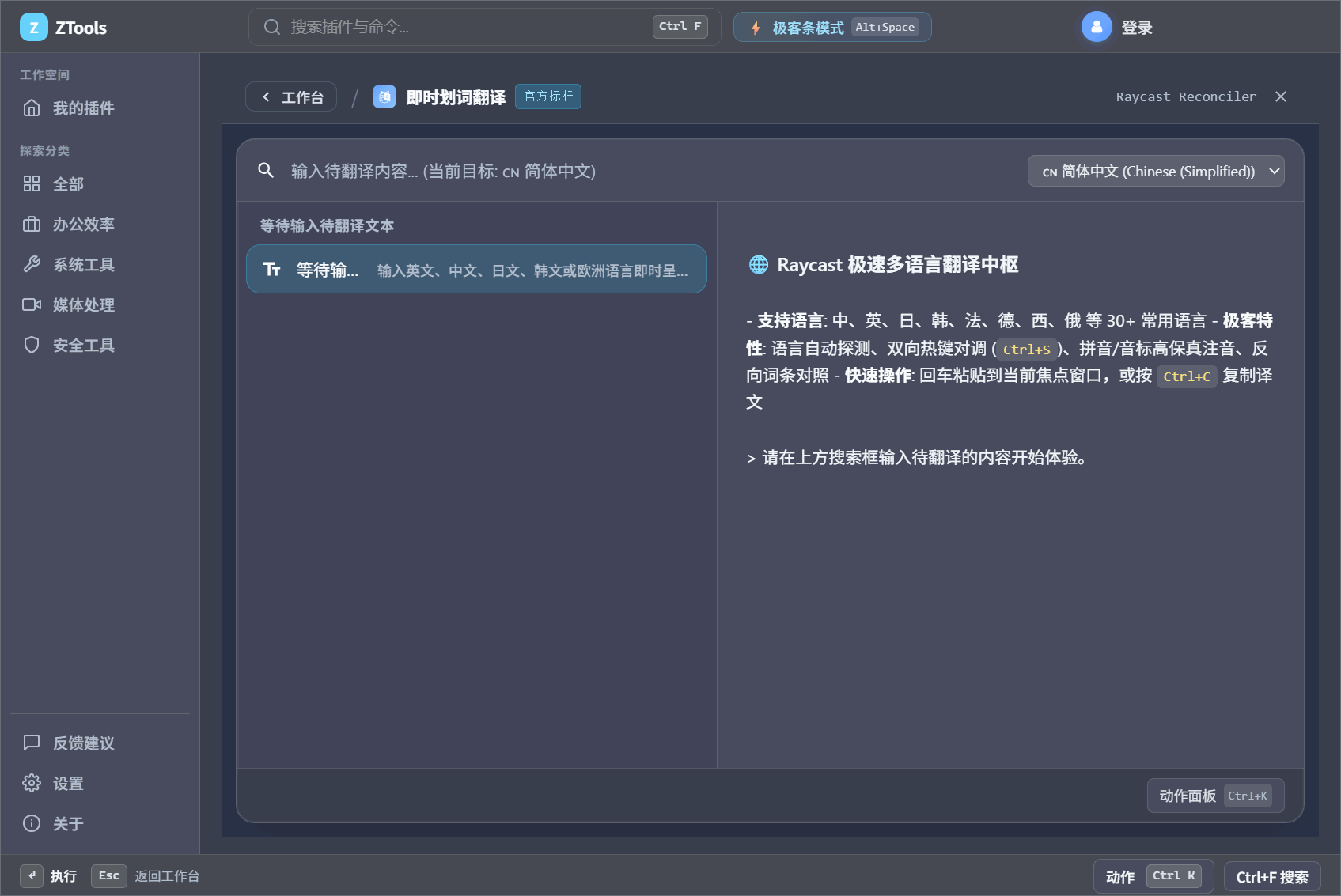Click the globe icon beside Raycast heading

(x=759, y=265)
